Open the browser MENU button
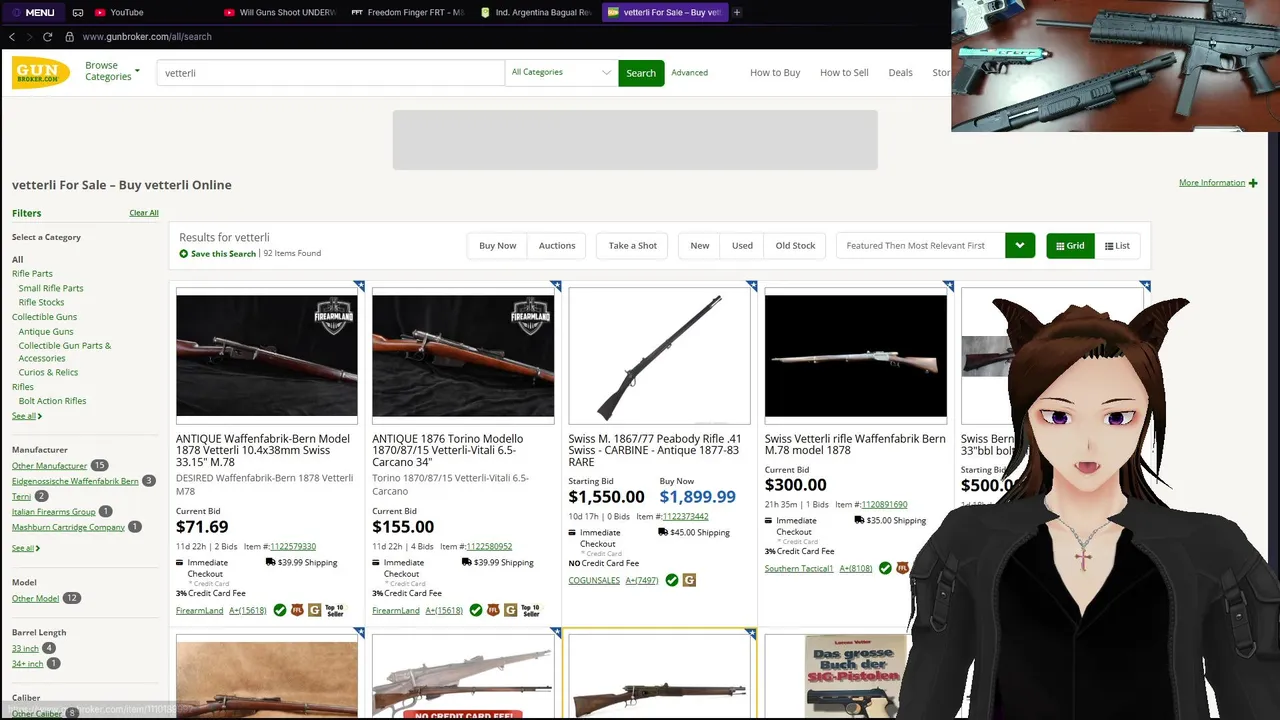The width and height of the screenshot is (1280, 720). click(x=33, y=12)
